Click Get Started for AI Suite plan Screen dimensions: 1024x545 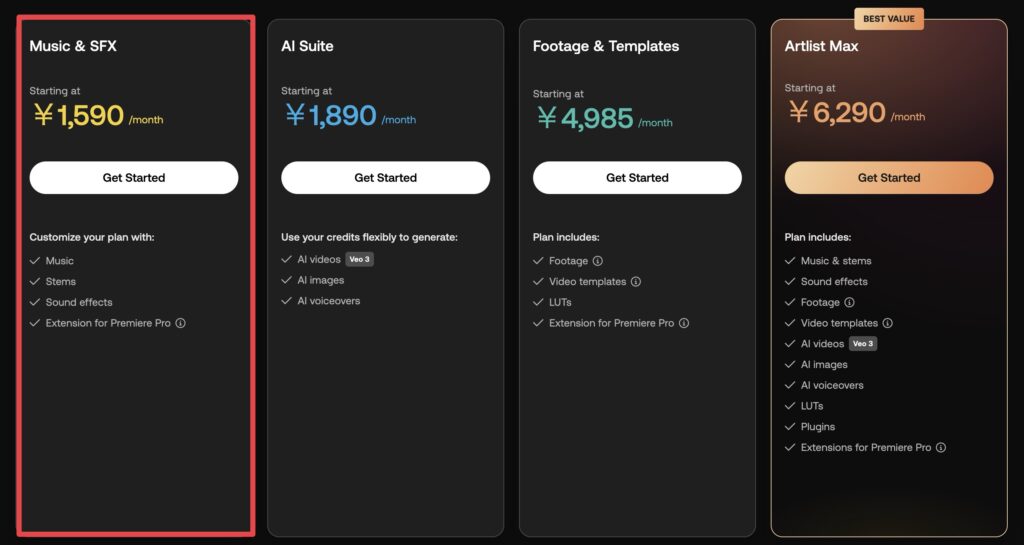pyautogui.click(x=385, y=178)
